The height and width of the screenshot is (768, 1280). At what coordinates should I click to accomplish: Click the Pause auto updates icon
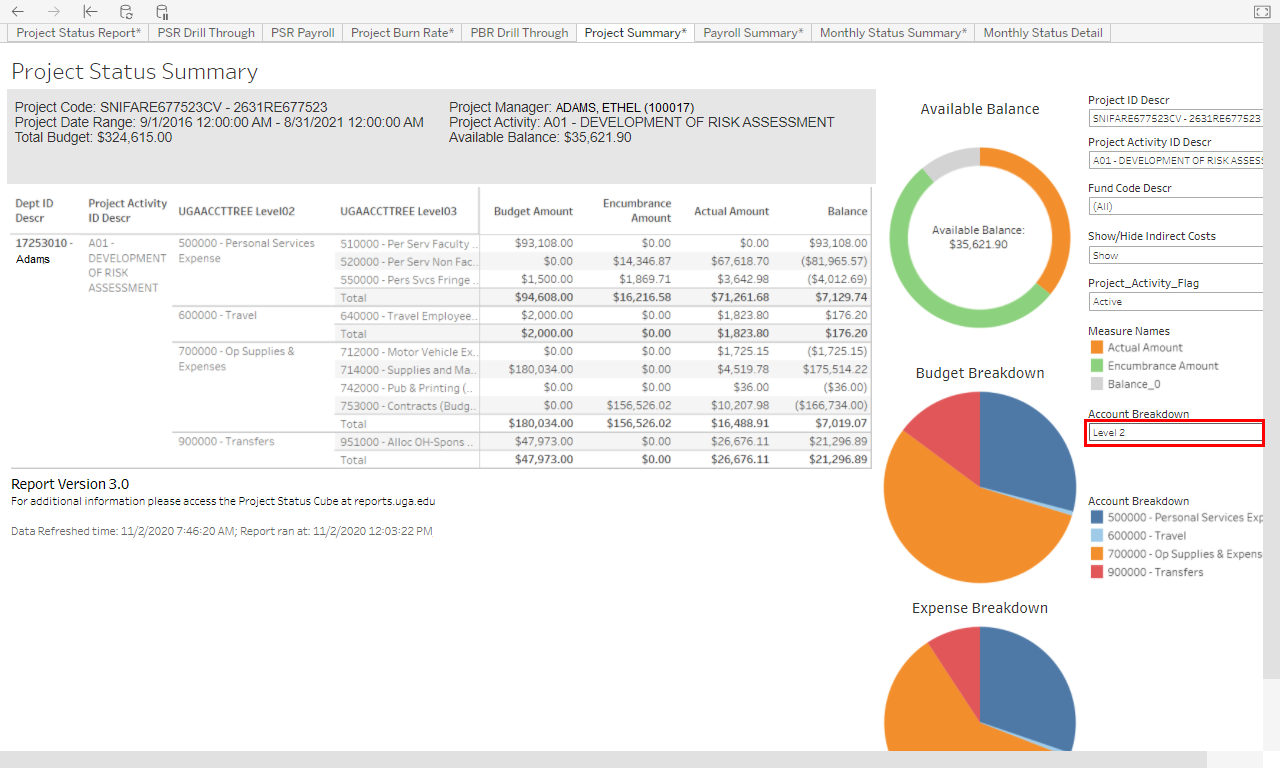[162, 12]
